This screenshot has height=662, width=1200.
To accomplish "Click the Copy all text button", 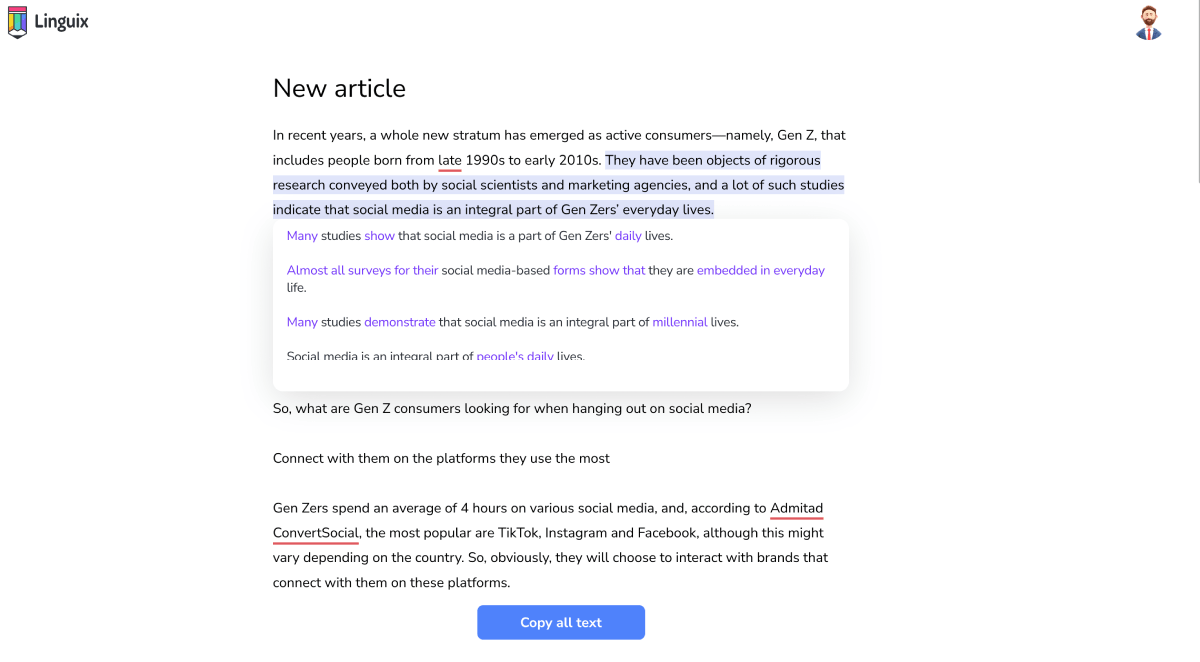I will (x=560, y=622).
